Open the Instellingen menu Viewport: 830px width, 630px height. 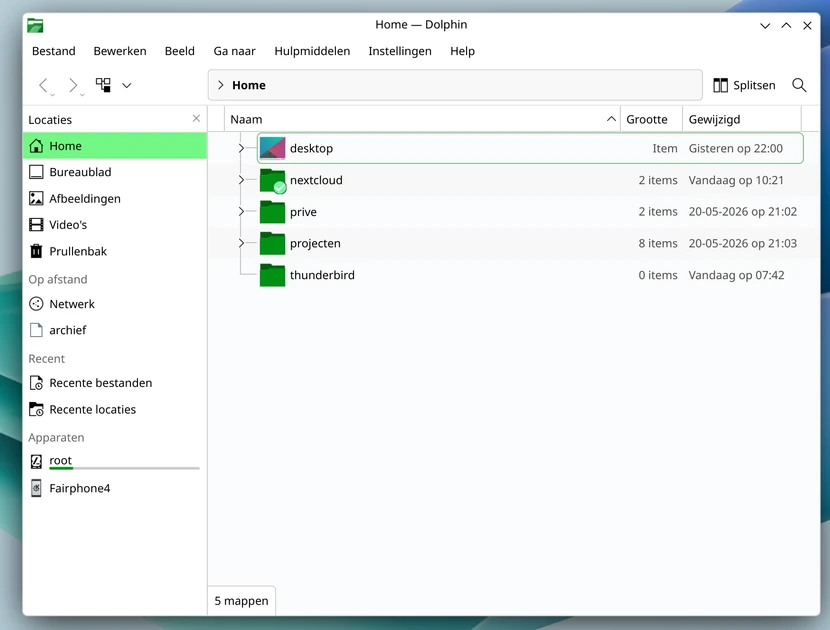coord(400,51)
